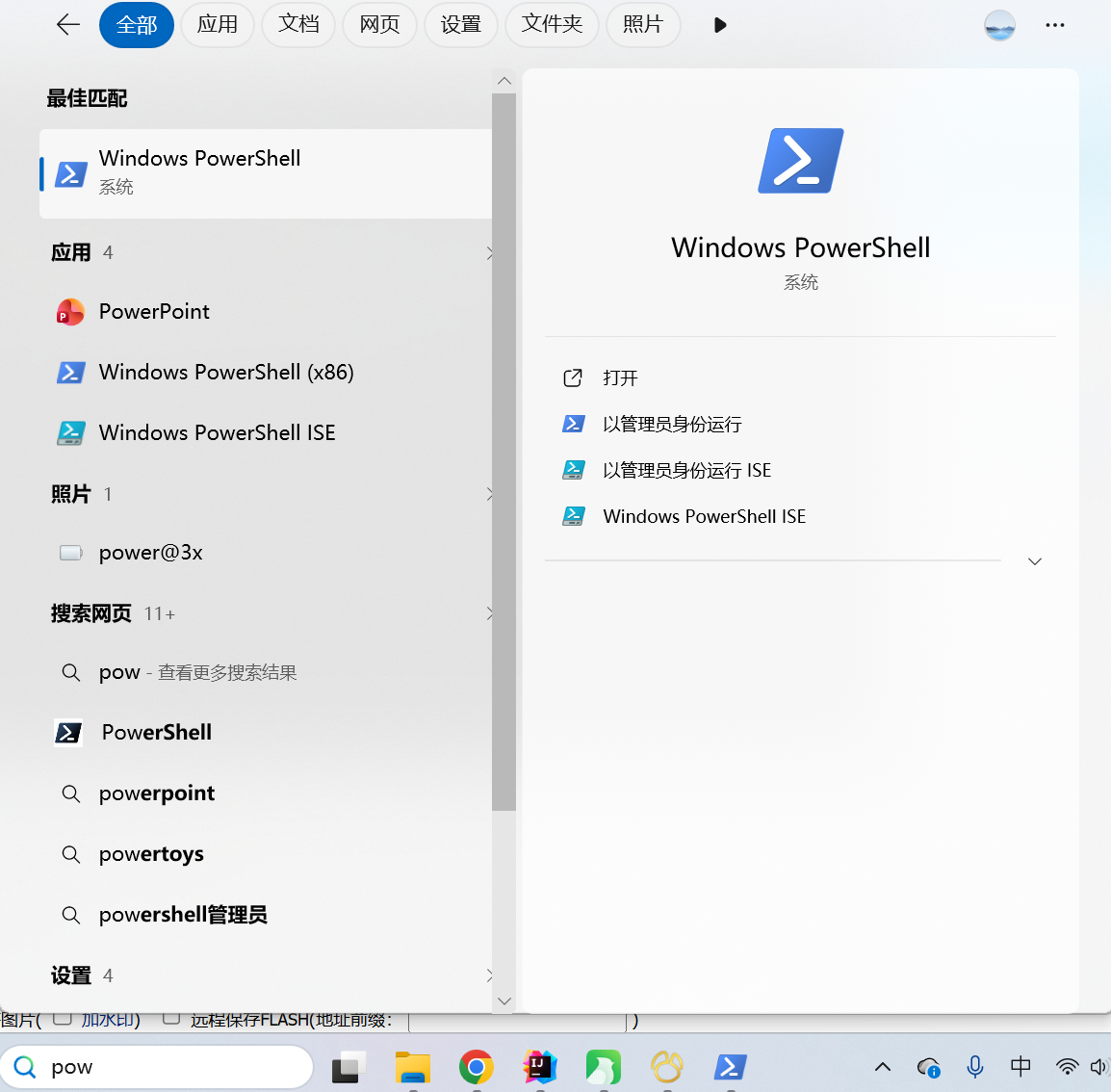Switch to the 应用 filter tab
The width and height of the screenshot is (1111, 1092).
pos(218,25)
